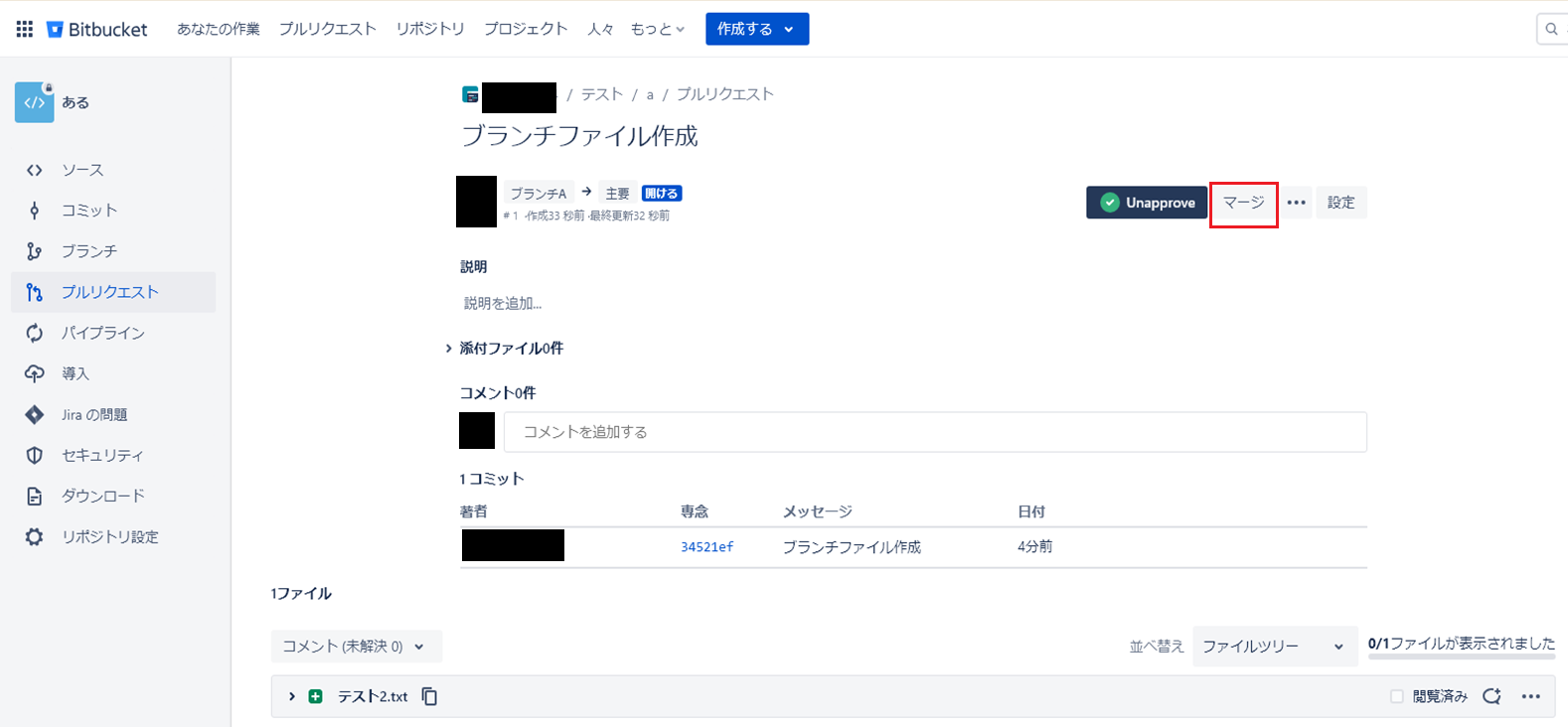1568x727 pixels.
Task: Select ソース in the sidebar
Action: pos(113,170)
